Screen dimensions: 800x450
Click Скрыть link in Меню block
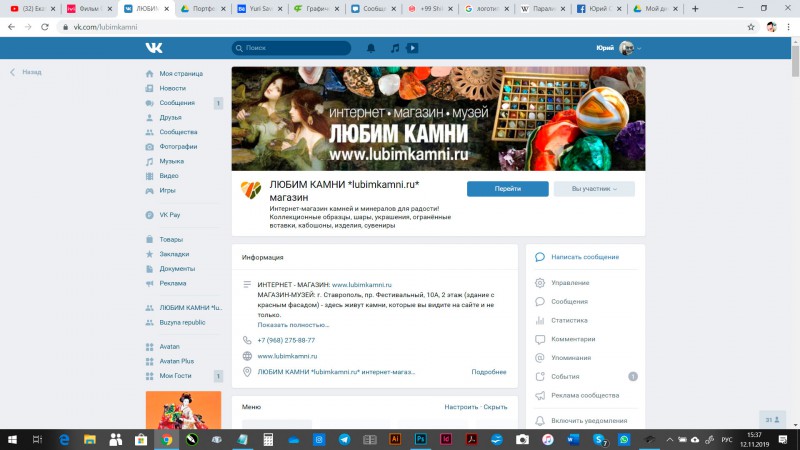pyautogui.click(x=495, y=407)
